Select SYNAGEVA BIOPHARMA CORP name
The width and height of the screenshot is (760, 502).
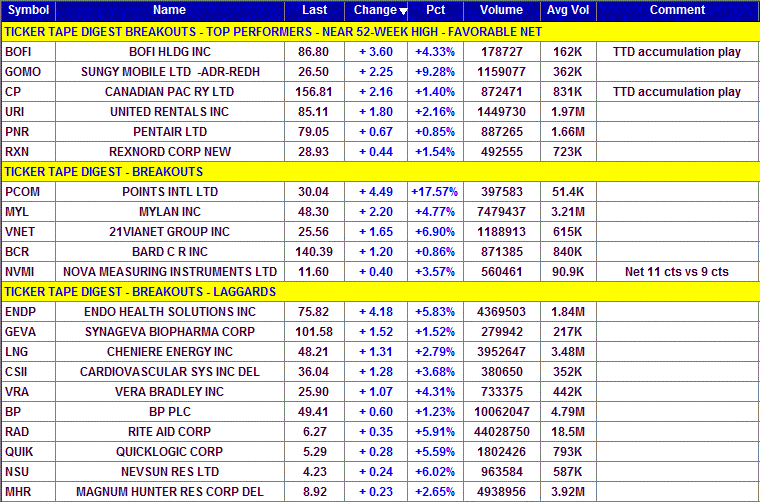pyautogui.click(x=170, y=332)
